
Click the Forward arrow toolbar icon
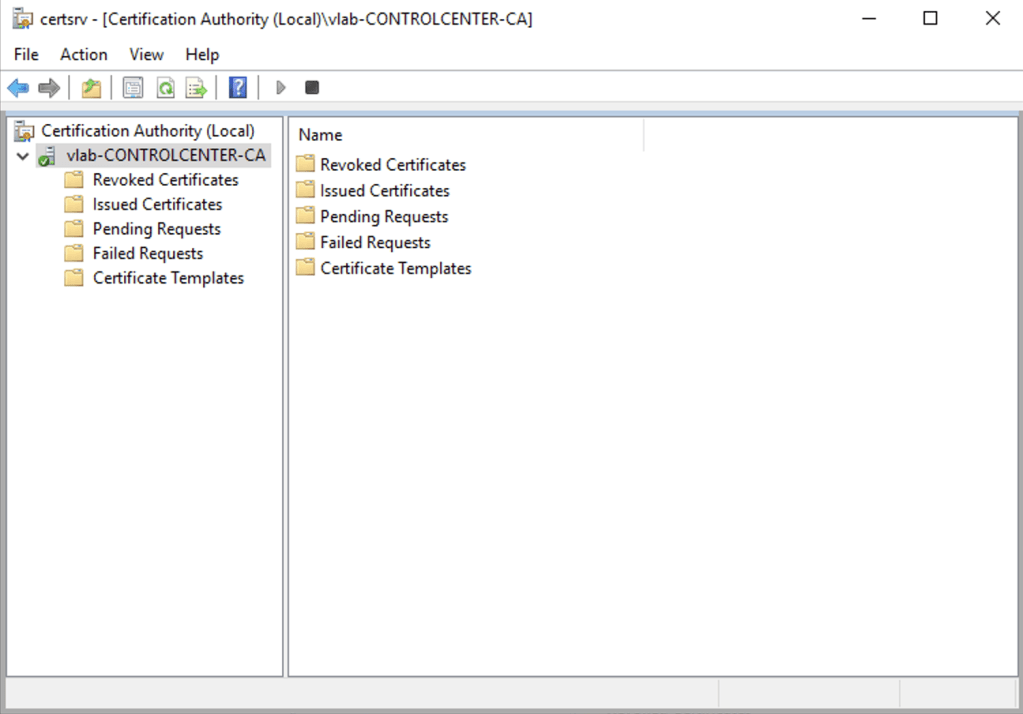49,88
